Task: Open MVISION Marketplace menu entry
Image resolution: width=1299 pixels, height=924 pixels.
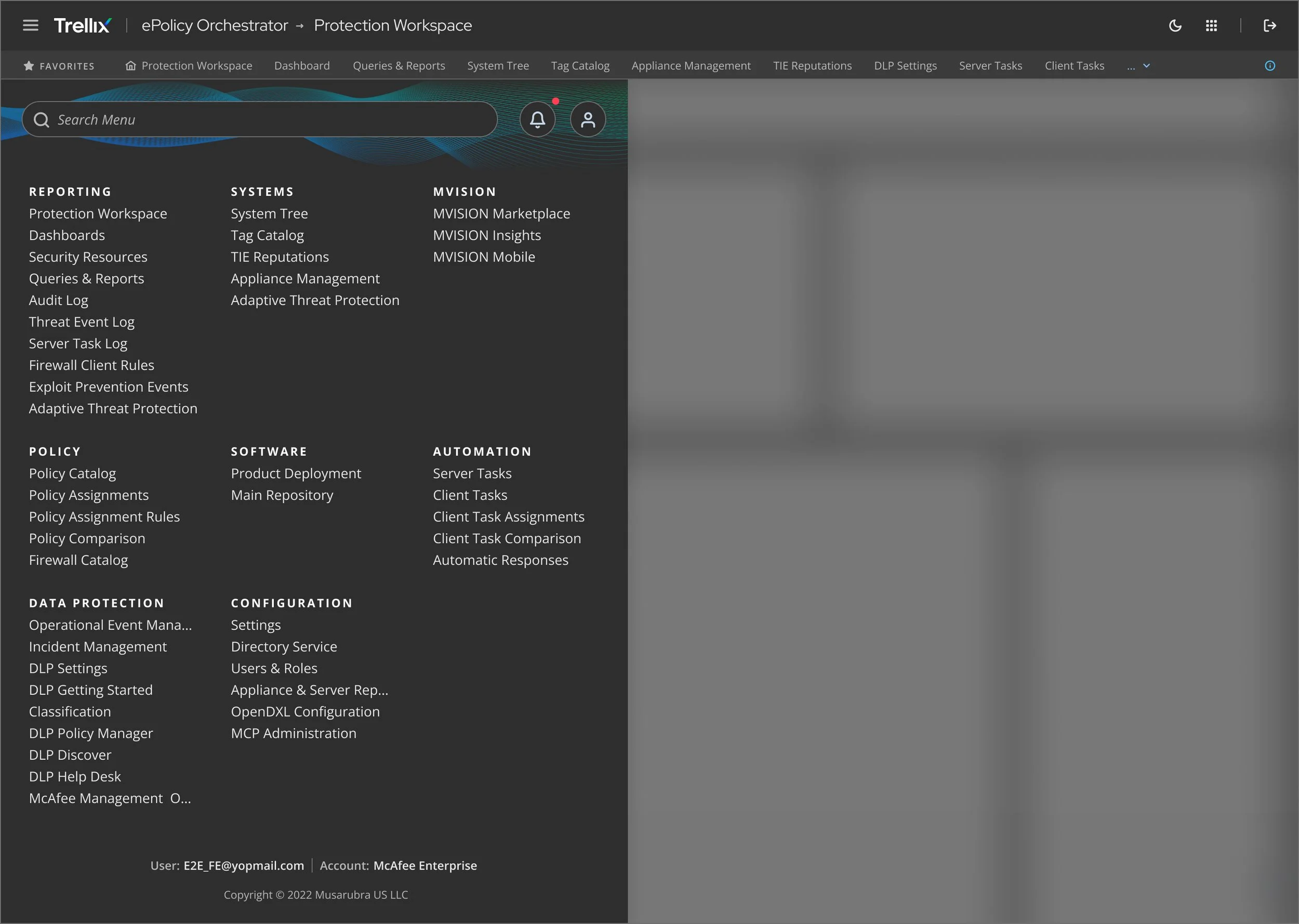Action: coord(501,214)
